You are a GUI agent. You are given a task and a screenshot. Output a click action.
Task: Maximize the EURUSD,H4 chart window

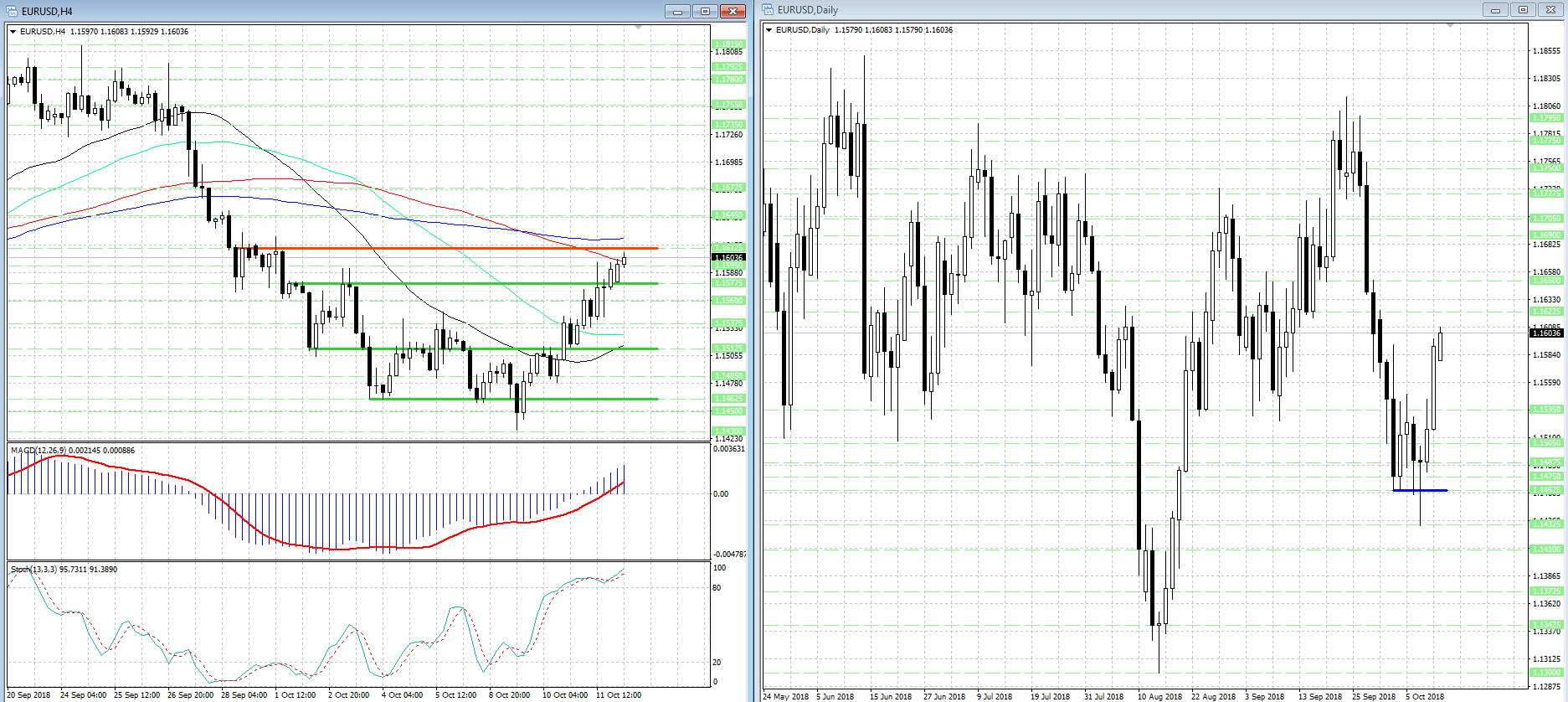[x=705, y=11]
